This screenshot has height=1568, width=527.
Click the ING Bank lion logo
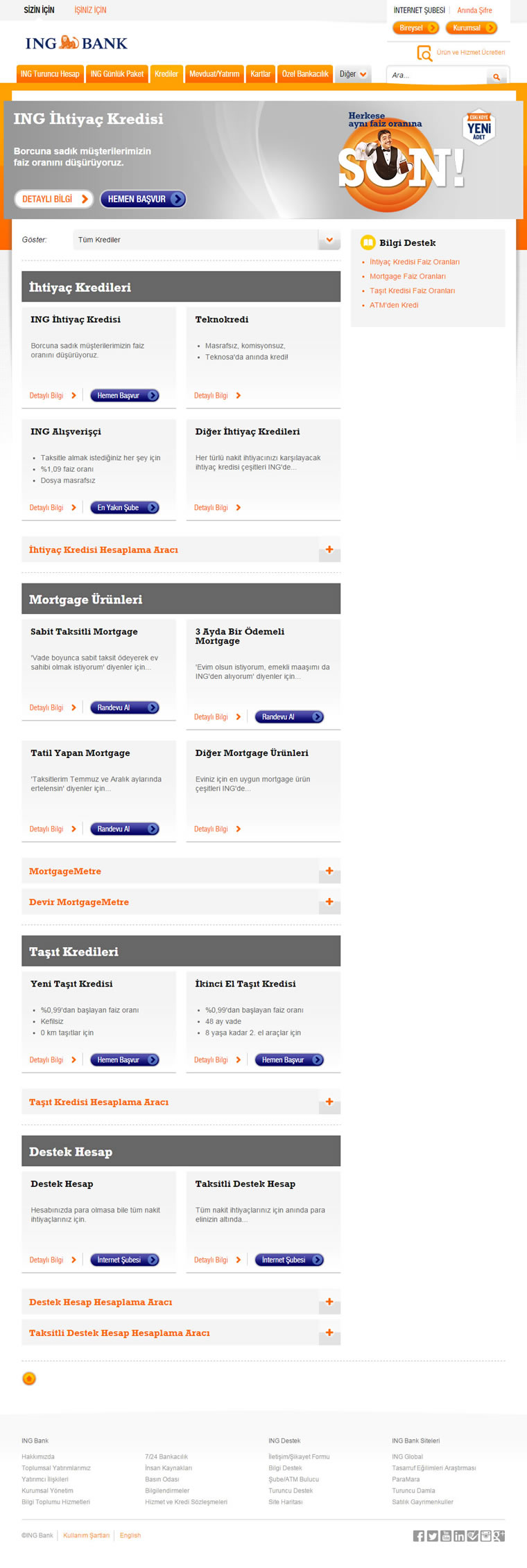69,42
